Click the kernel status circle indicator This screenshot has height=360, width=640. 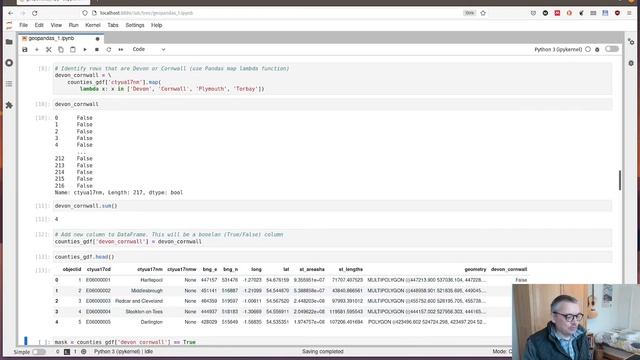point(588,49)
